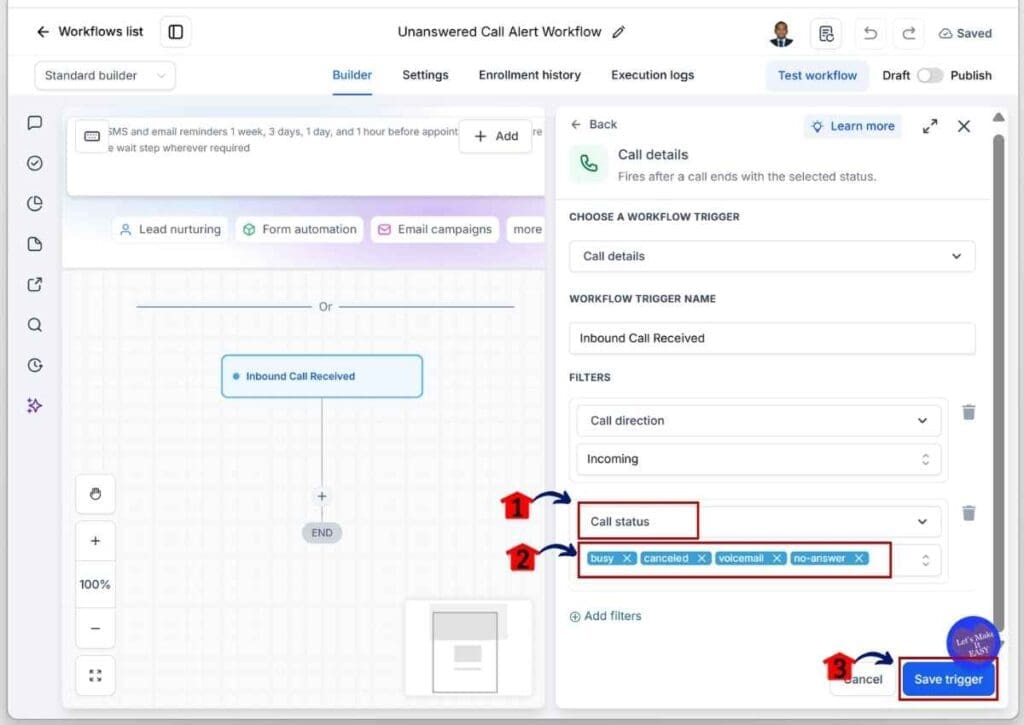Viewport: 1024px width, 725px height.
Task: Remove the voicemail status tag
Action: pos(776,558)
